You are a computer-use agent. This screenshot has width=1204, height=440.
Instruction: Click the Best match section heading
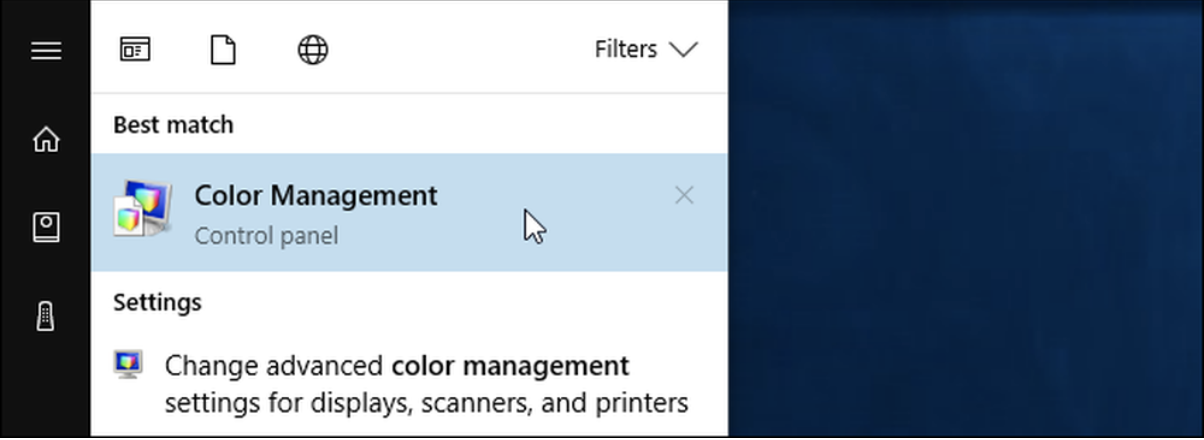point(173,125)
